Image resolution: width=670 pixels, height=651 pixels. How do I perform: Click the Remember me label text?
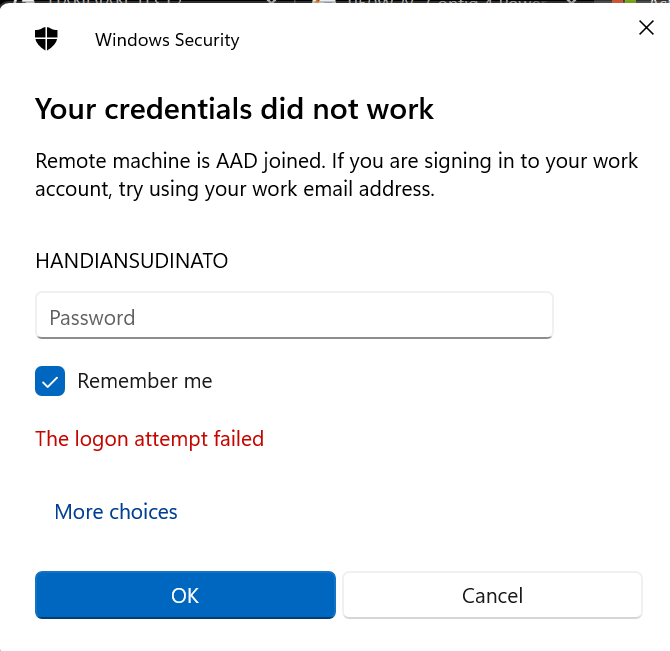pos(144,381)
